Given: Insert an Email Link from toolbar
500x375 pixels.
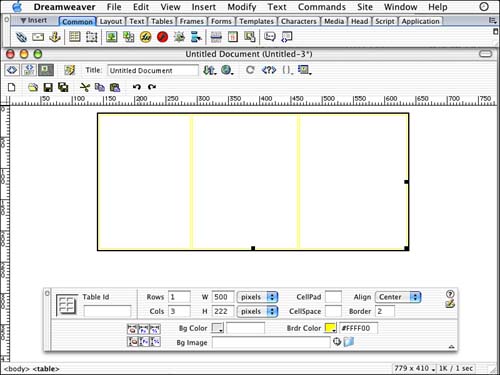Looking at the screenshot, I should (38, 37).
